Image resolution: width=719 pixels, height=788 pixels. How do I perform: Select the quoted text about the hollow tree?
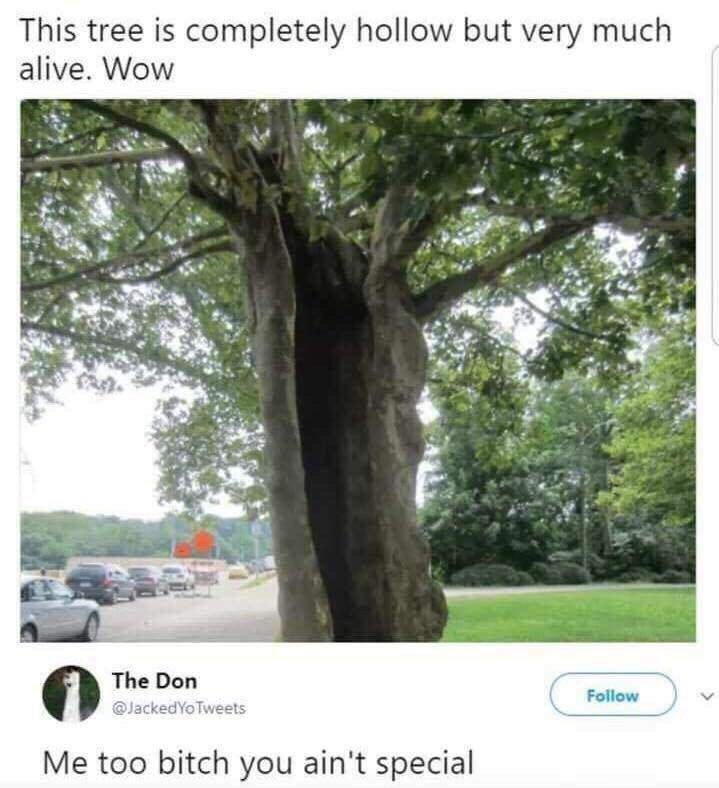pyautogui.click(x=345, y=49)
